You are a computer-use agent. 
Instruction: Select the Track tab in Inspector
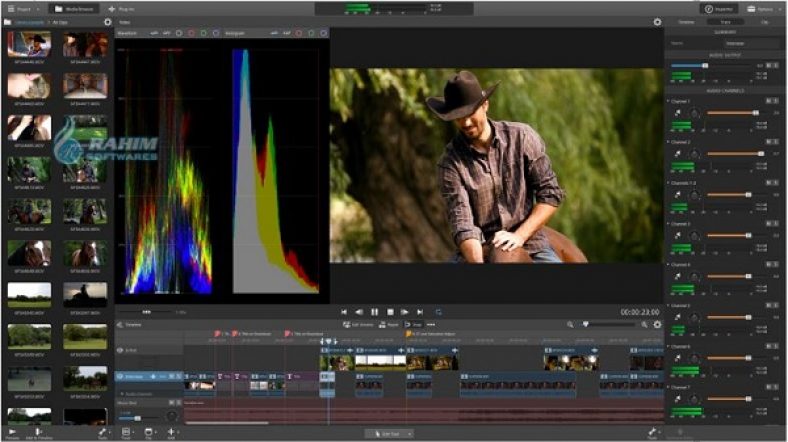tap(725, 21)
